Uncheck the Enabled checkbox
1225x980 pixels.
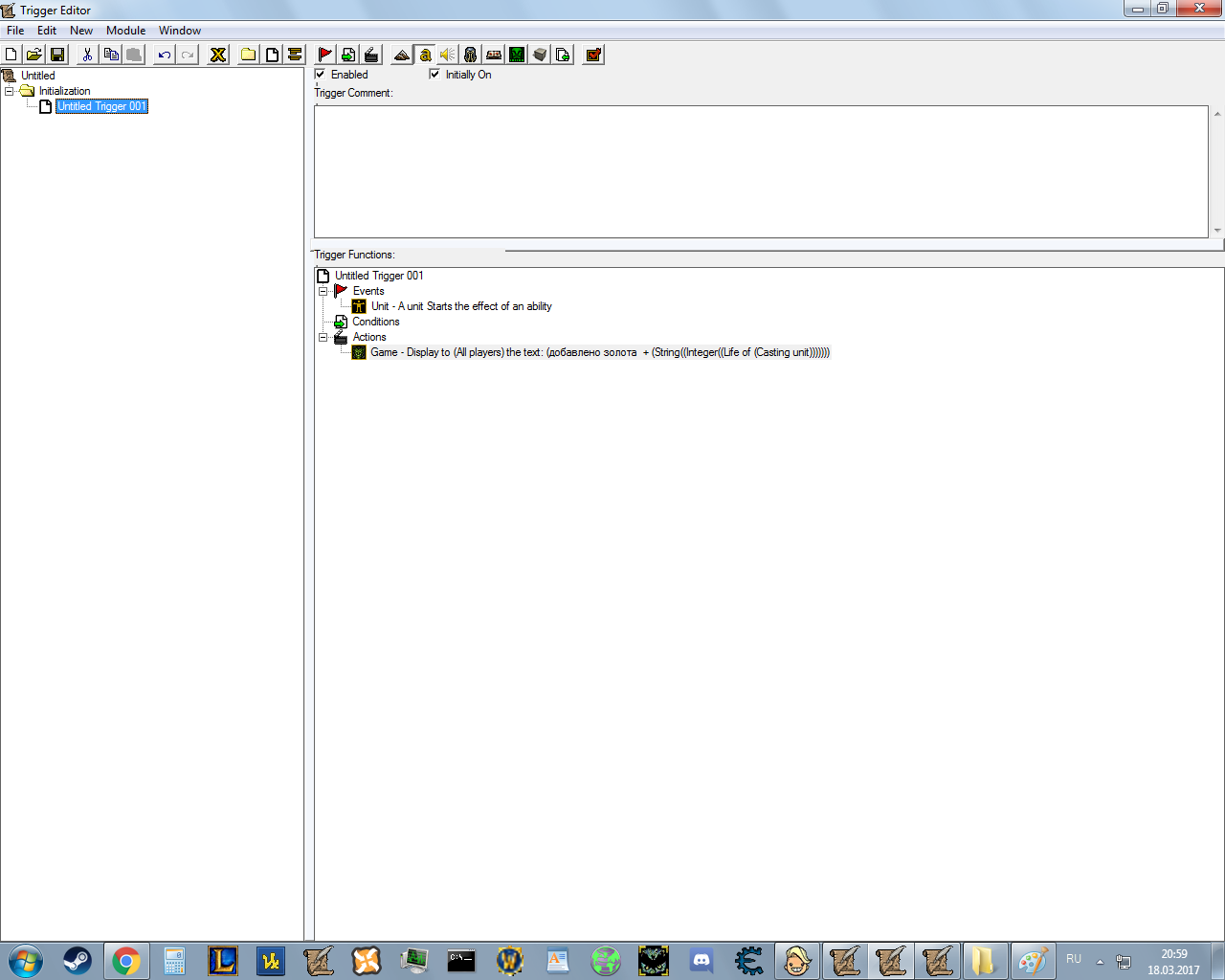321,74
